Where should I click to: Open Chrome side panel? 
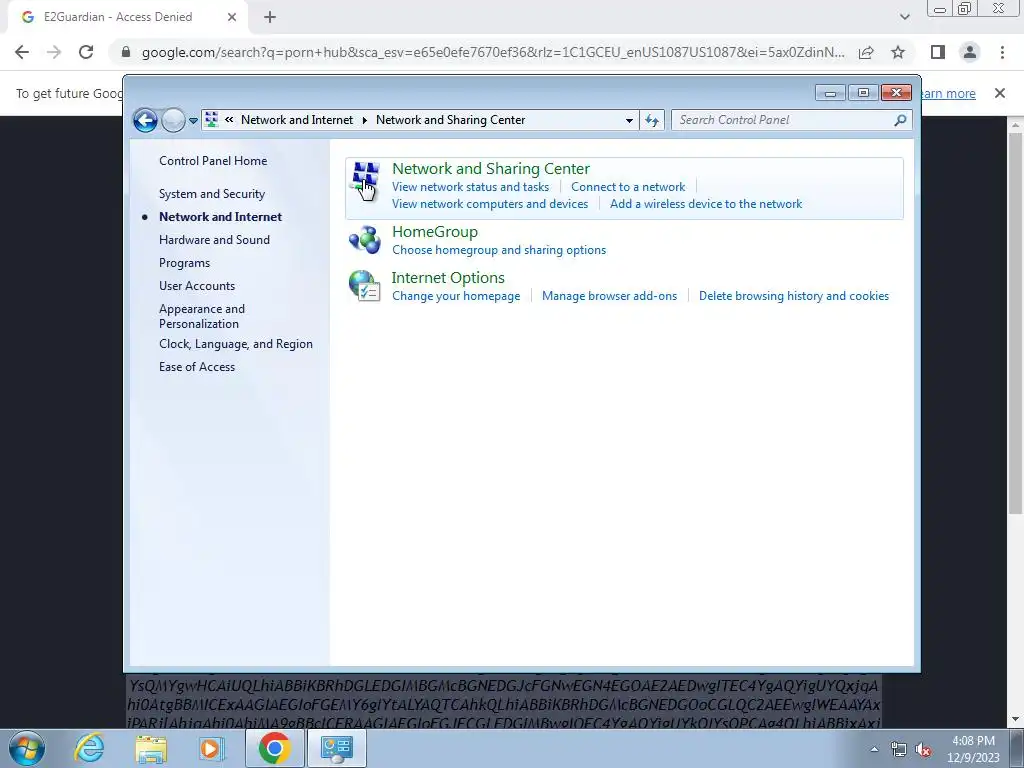[938, 52]
